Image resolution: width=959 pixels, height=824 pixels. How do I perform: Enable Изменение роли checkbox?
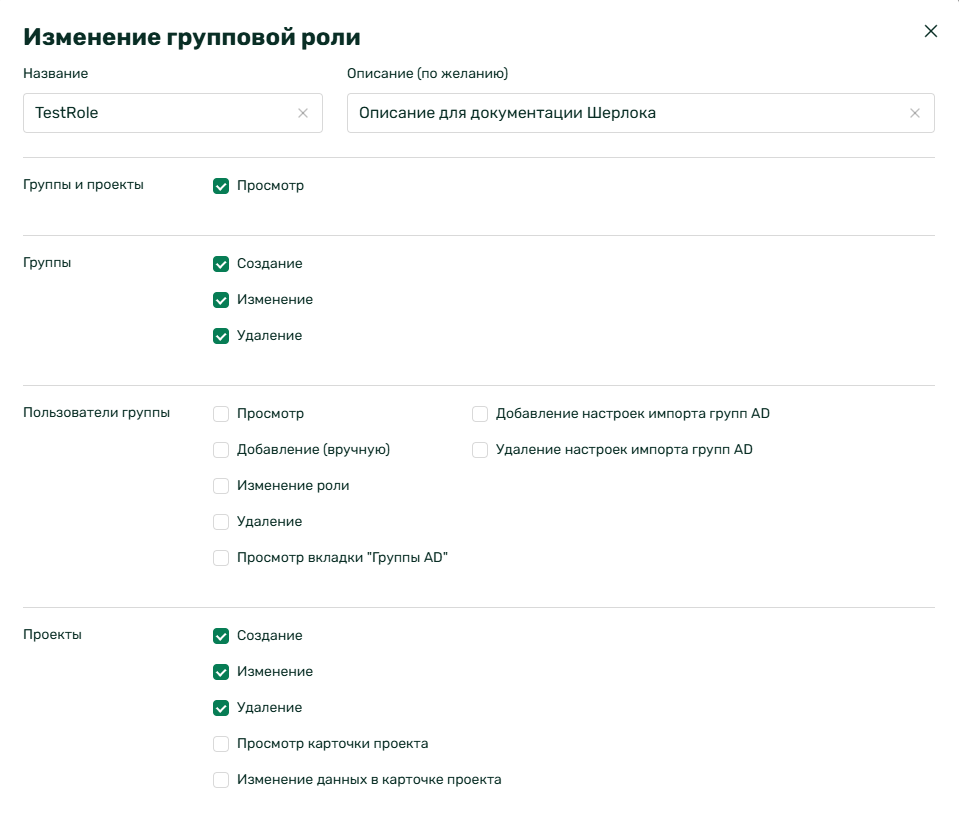pos(221,486)
